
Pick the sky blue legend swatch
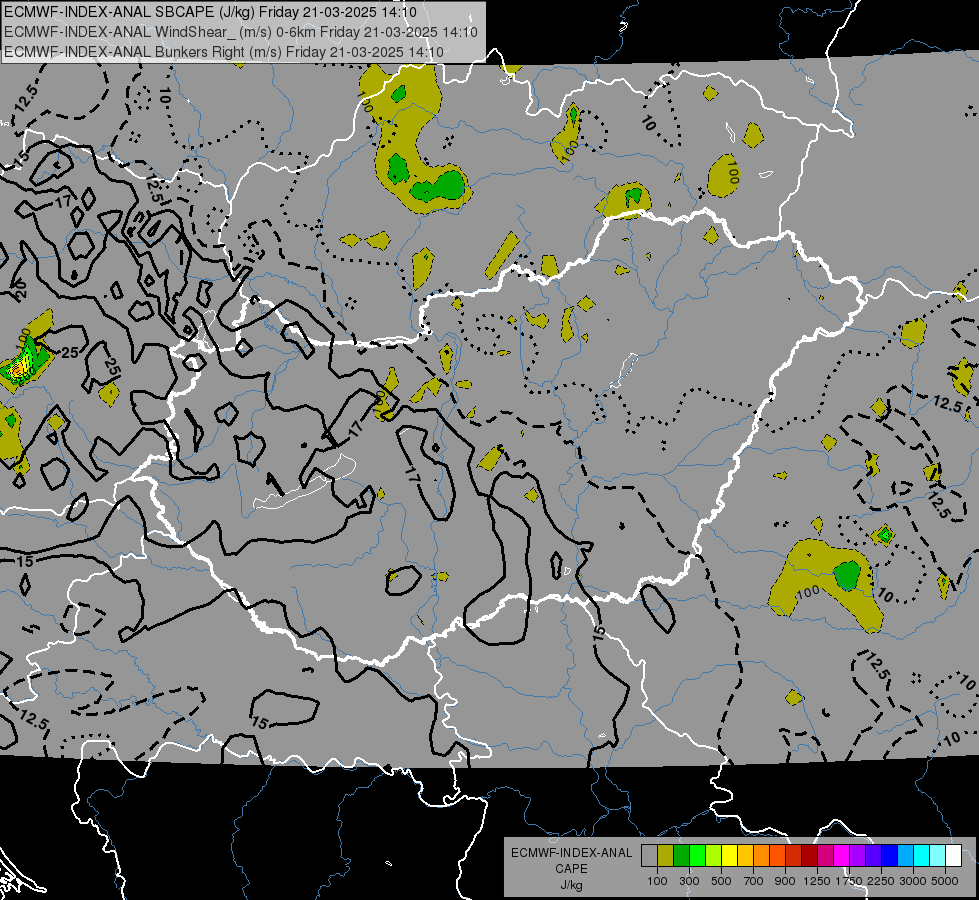click(x=906, y=855)
